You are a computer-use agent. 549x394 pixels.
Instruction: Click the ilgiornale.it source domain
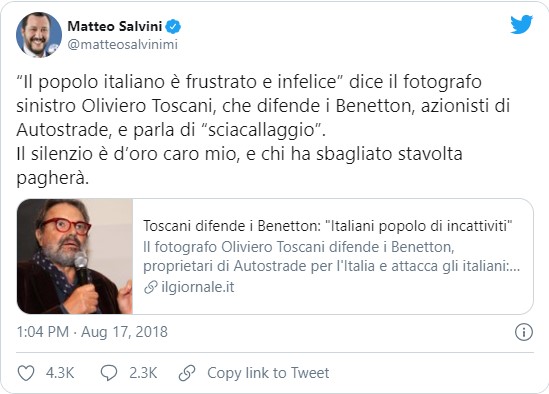(197, 287)
